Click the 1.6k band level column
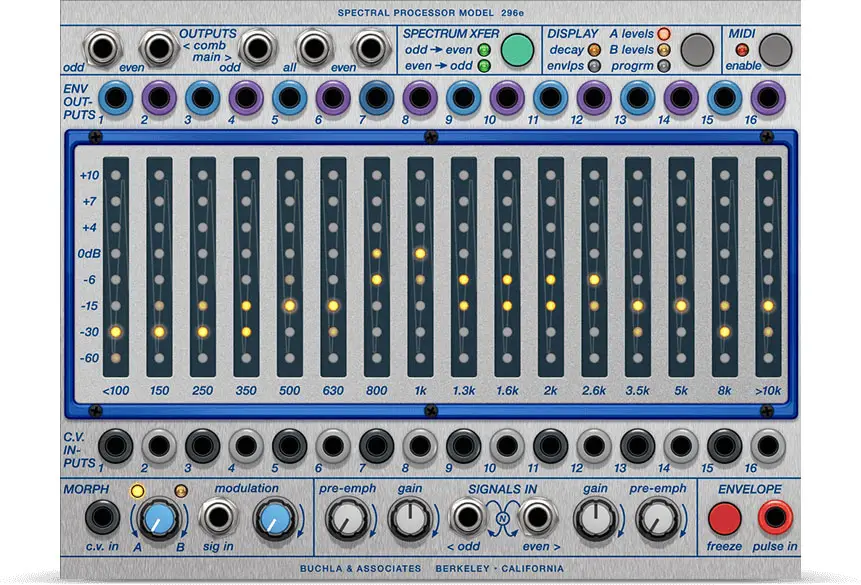This screenshot has height=585, width=861. pyautogui.click(x=507, y=267)
